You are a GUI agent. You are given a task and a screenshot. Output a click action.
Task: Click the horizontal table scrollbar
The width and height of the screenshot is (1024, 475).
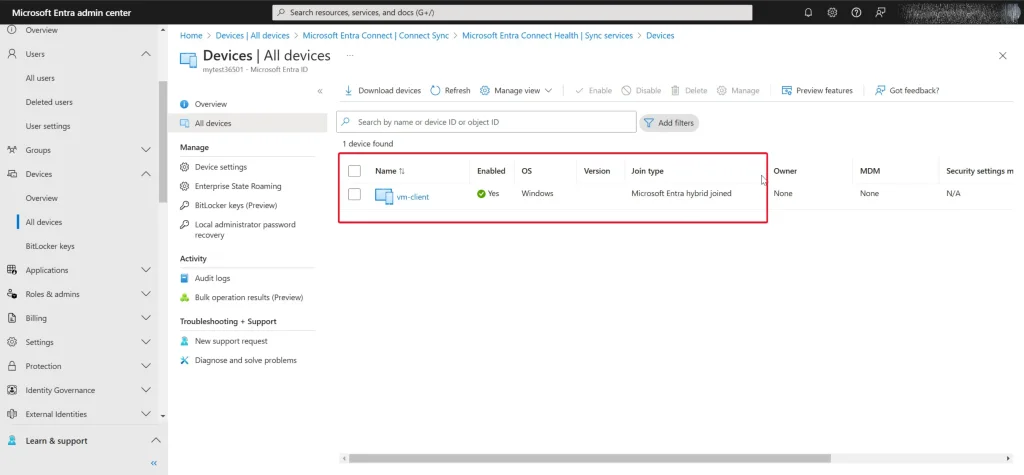tap(590, 459)
